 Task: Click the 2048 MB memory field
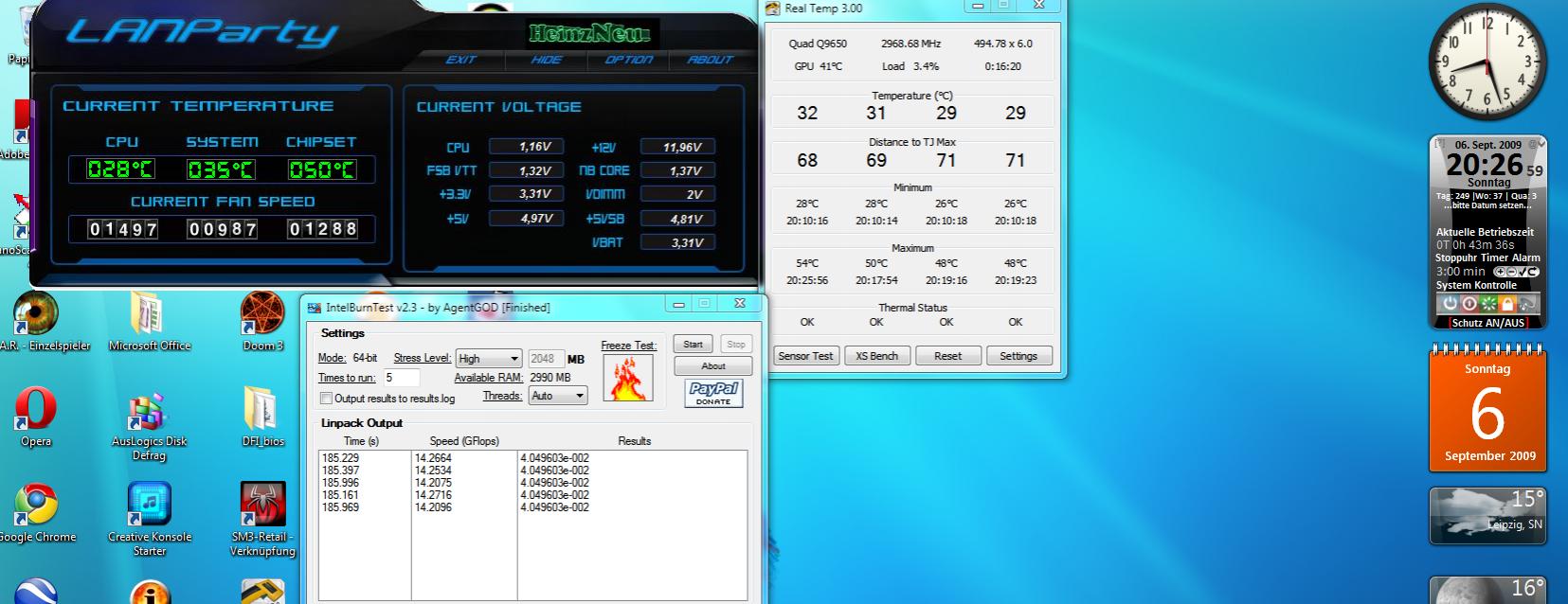click(x=545, y=359)
